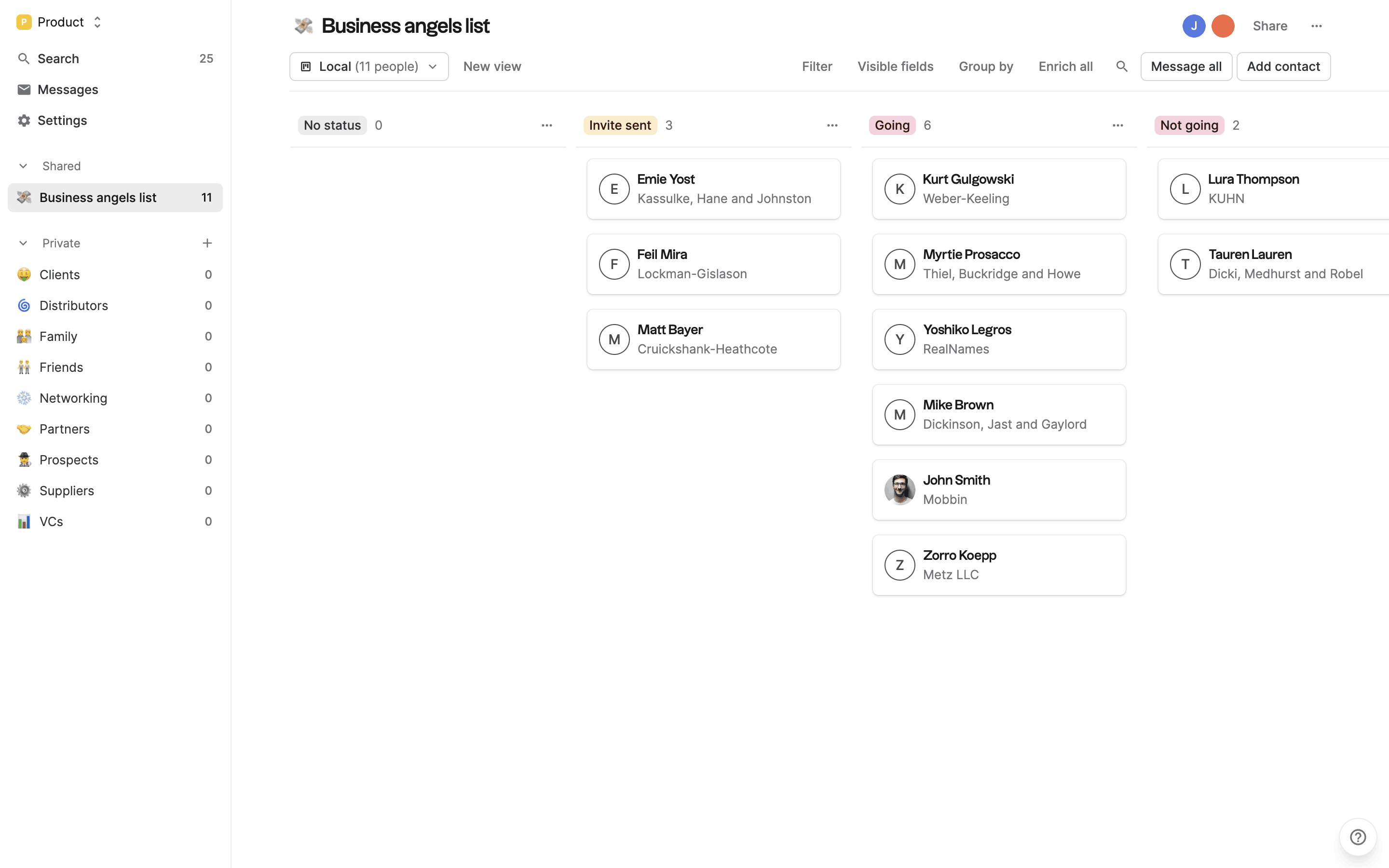Image resolution: width=1389 pixels, height=868 pixels.
Task: Open John Smith contact card
Action: 998,489
